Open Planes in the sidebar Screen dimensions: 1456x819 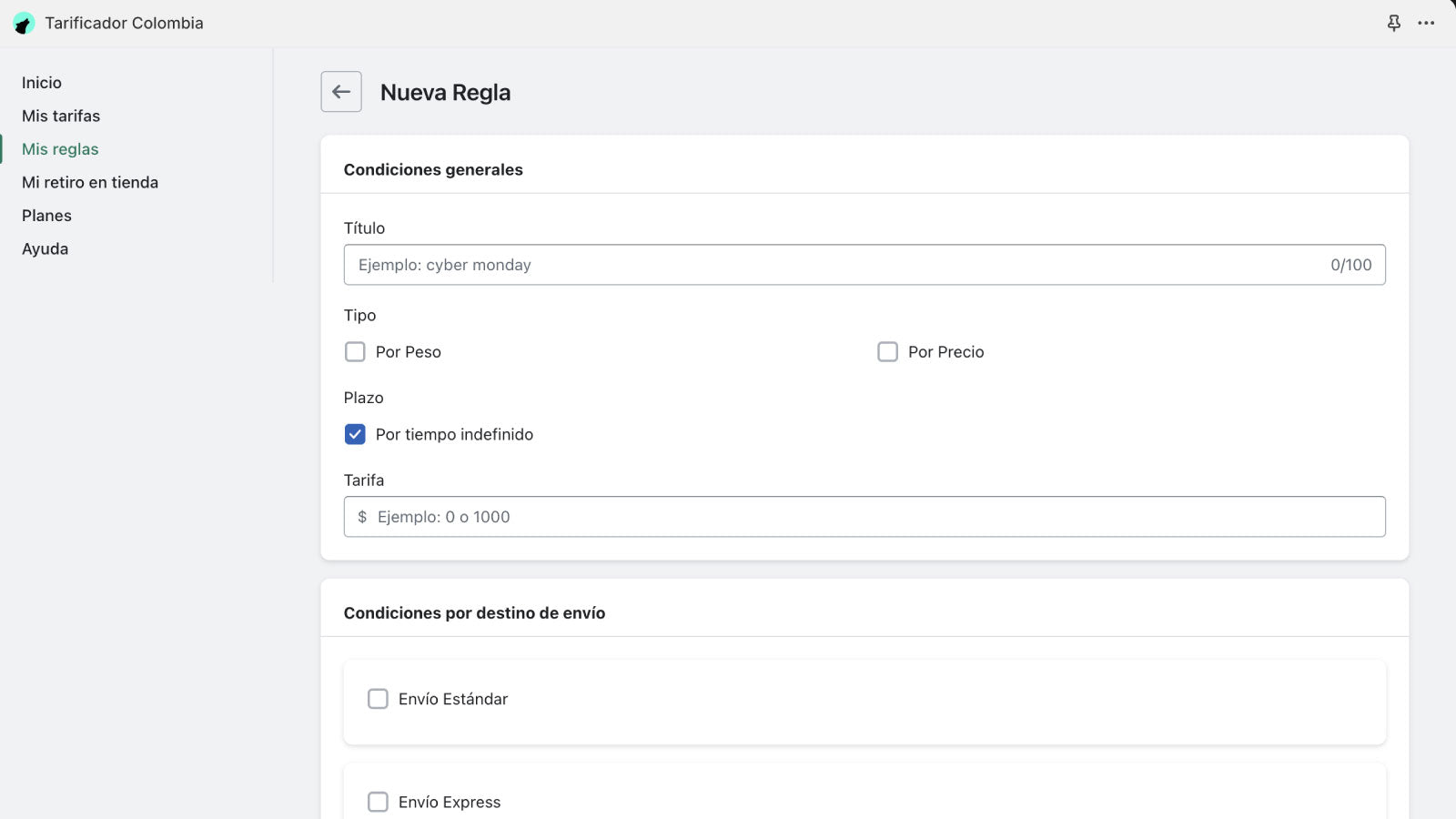[x=46, y=216]
